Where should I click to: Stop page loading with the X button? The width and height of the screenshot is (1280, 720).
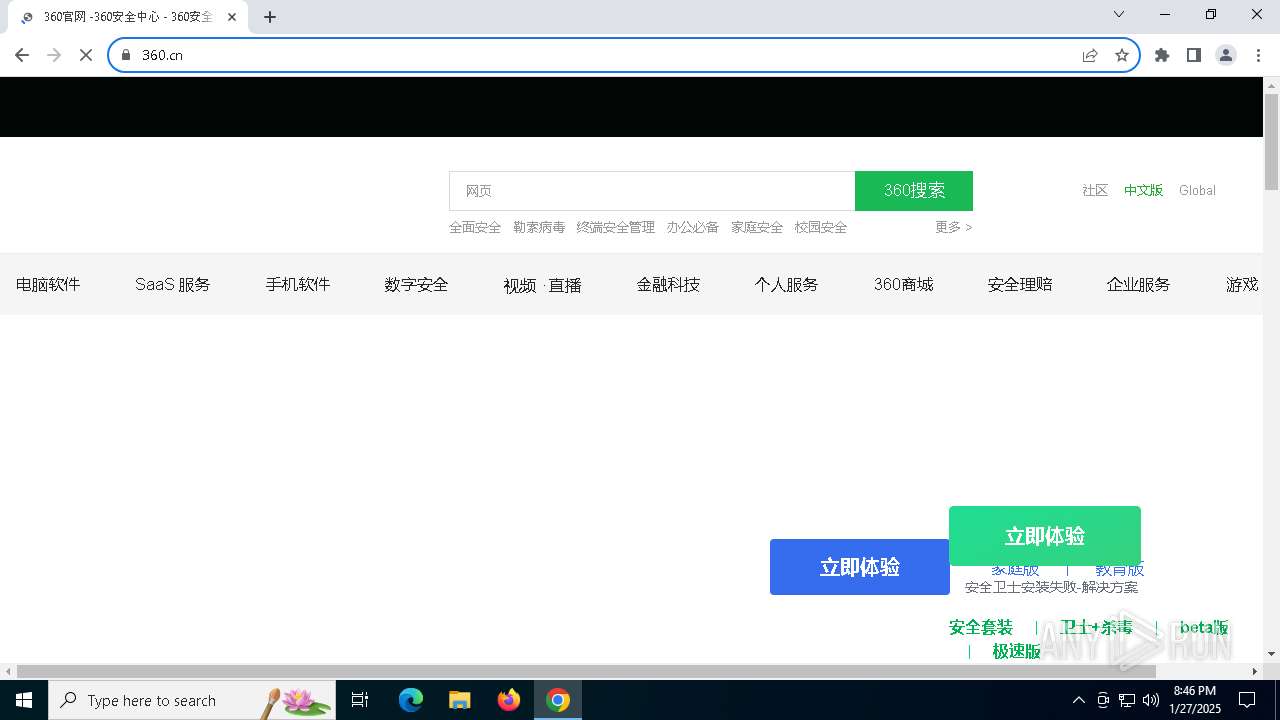[86, 55]
